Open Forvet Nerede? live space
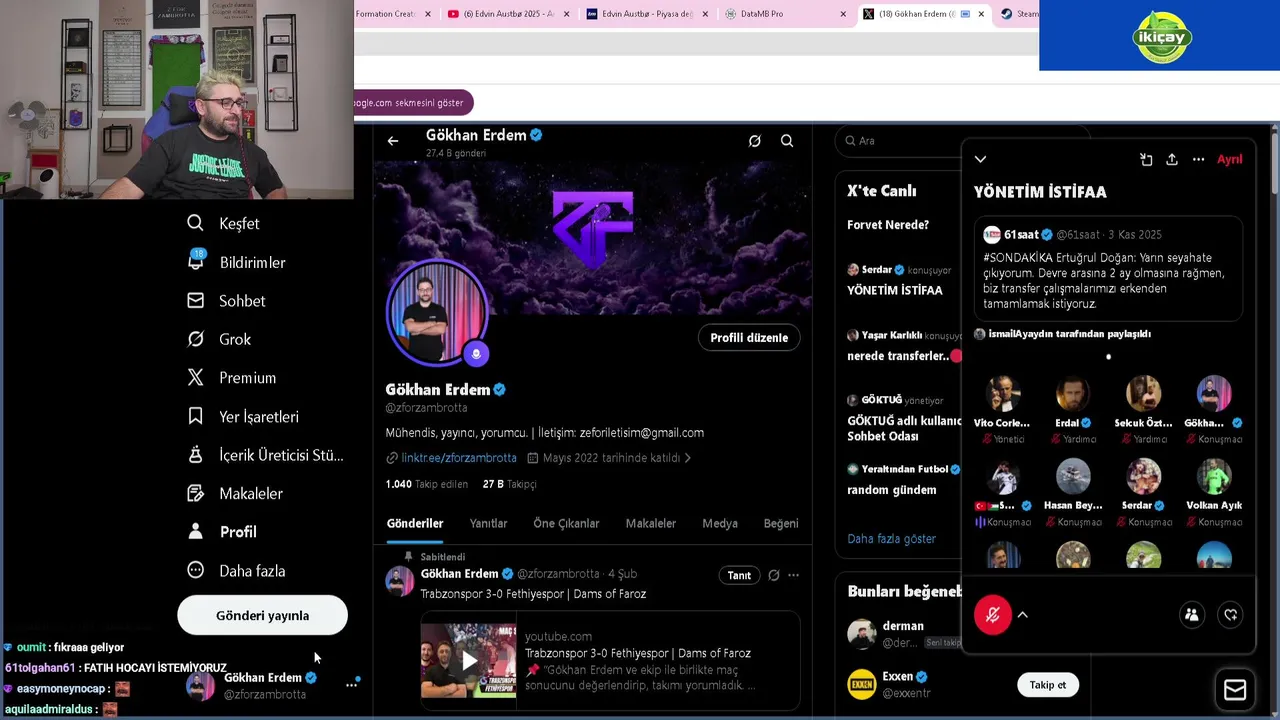The width and height of the screenshot is (1280, 720). coord(888,225)
